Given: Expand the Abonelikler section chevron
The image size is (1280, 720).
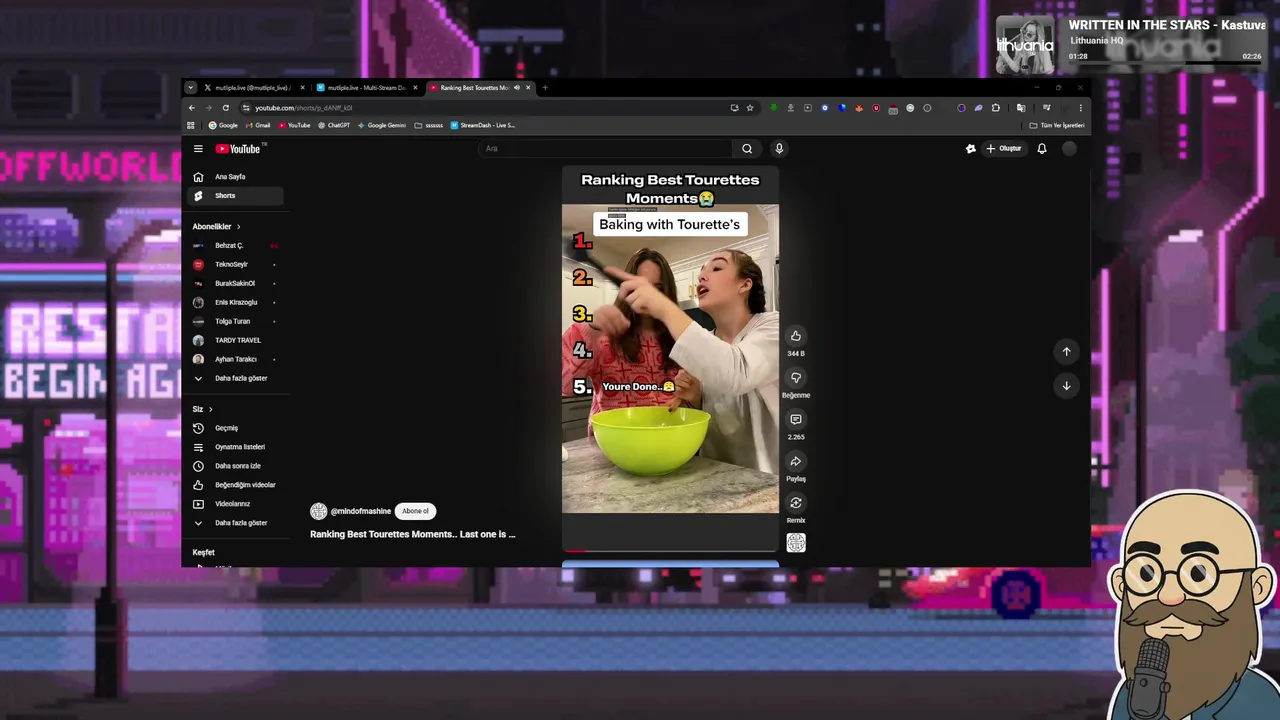Looking at the screenshot, I should (x=238, y=227).
